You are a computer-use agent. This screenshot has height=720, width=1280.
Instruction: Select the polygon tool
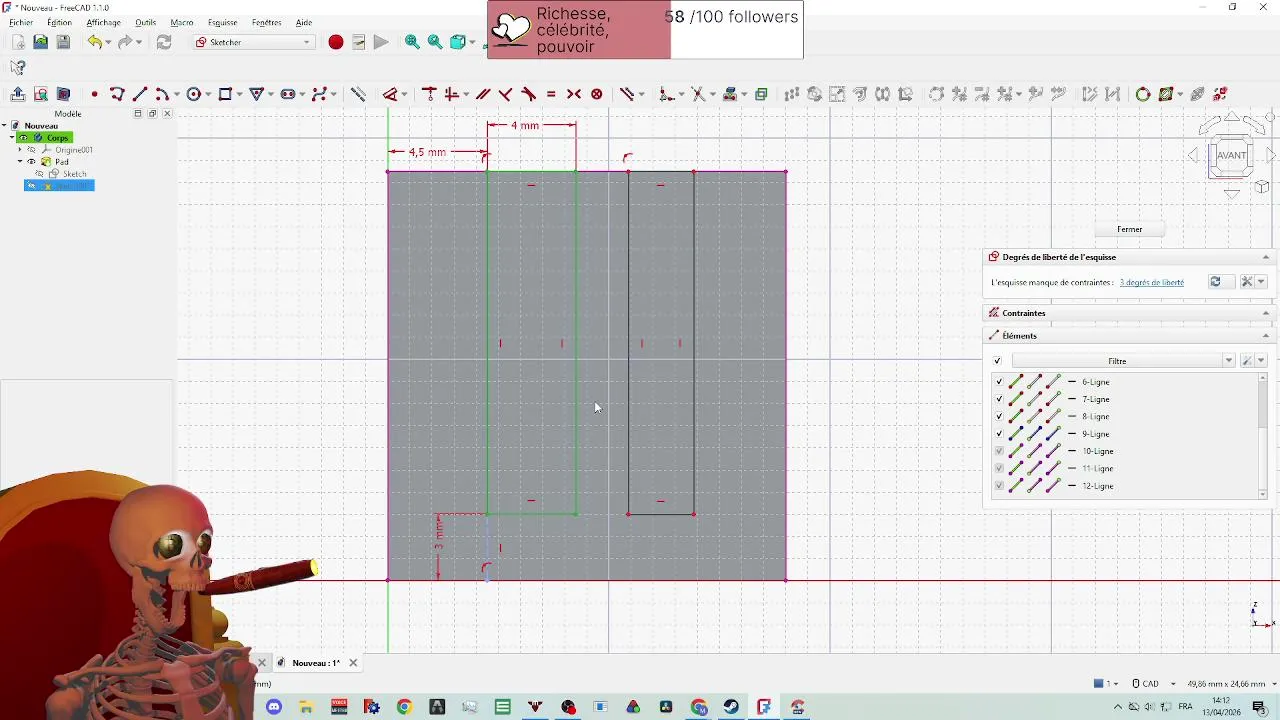[256, 94]
